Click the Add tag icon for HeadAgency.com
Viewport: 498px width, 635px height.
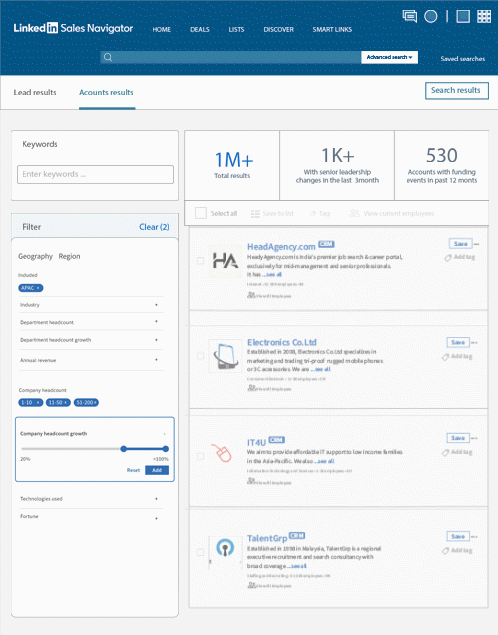click(x=448, y=258)
